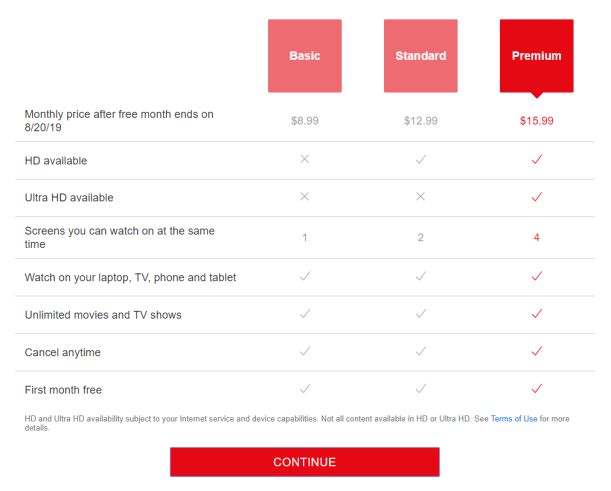
Task: Click the Basic Cancel anytime checkmark
Action: tap(305, 351)
